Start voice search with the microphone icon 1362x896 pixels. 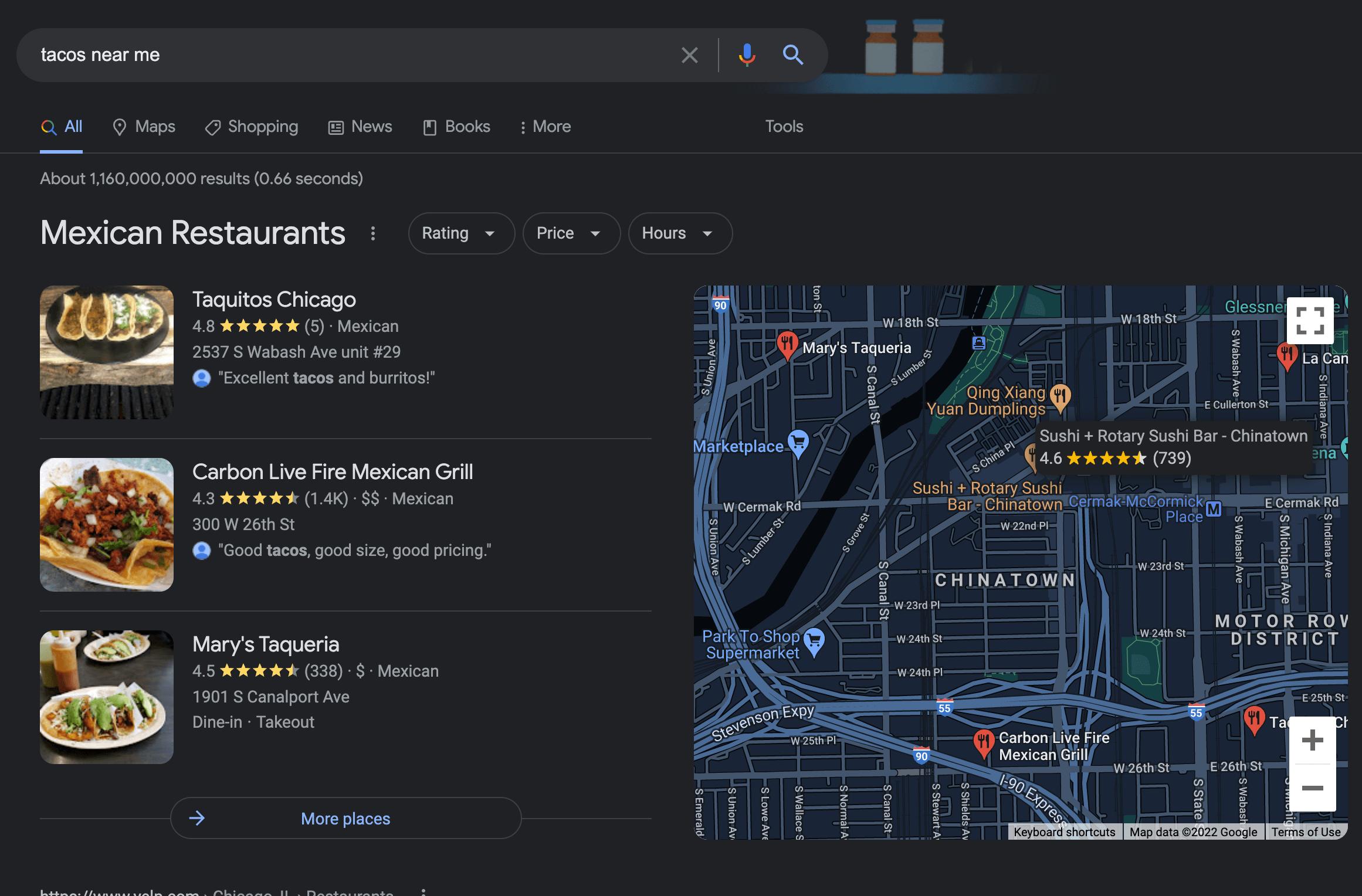pyautogui.click(x=747, y=55)
